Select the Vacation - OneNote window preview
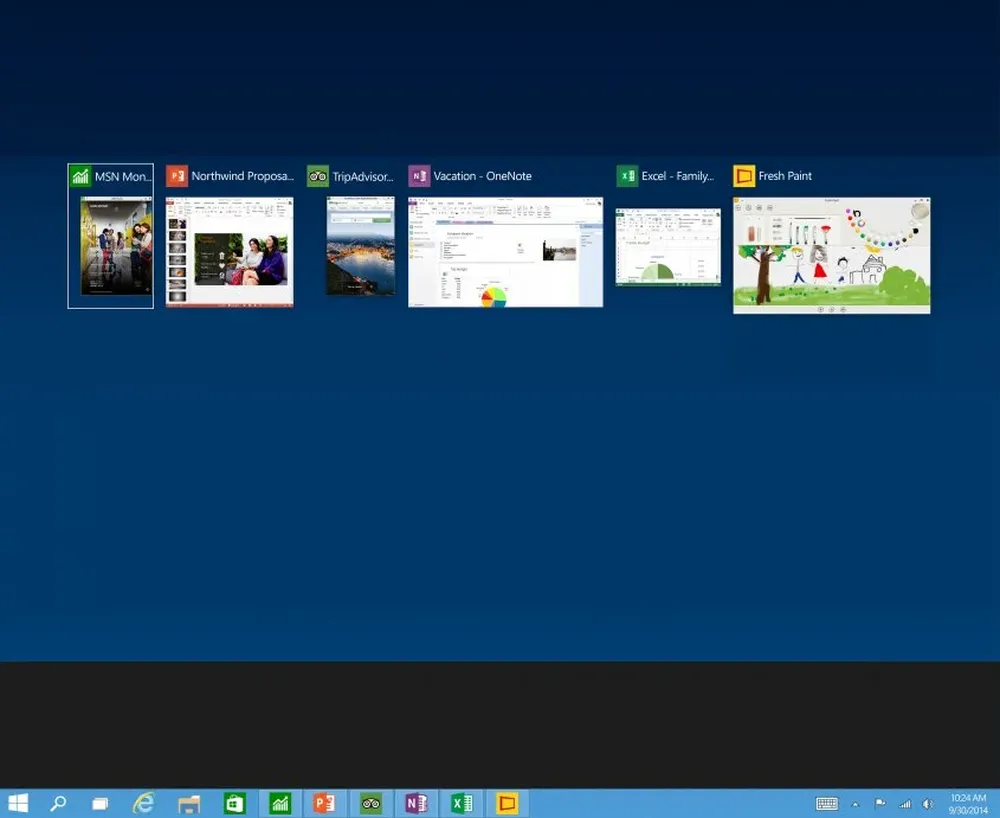The image size is (1000, 818). [505, 252]
